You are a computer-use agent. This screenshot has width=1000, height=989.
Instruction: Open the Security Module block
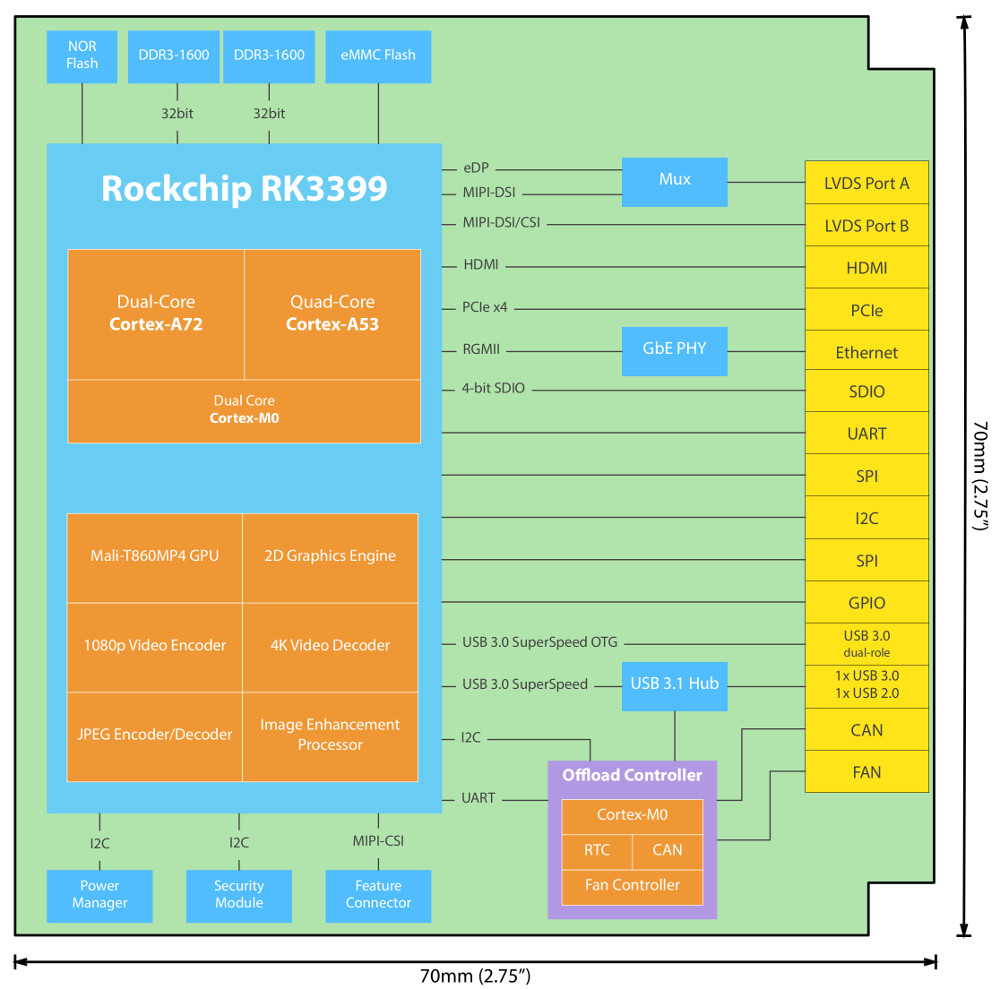[x=238, y=896]
